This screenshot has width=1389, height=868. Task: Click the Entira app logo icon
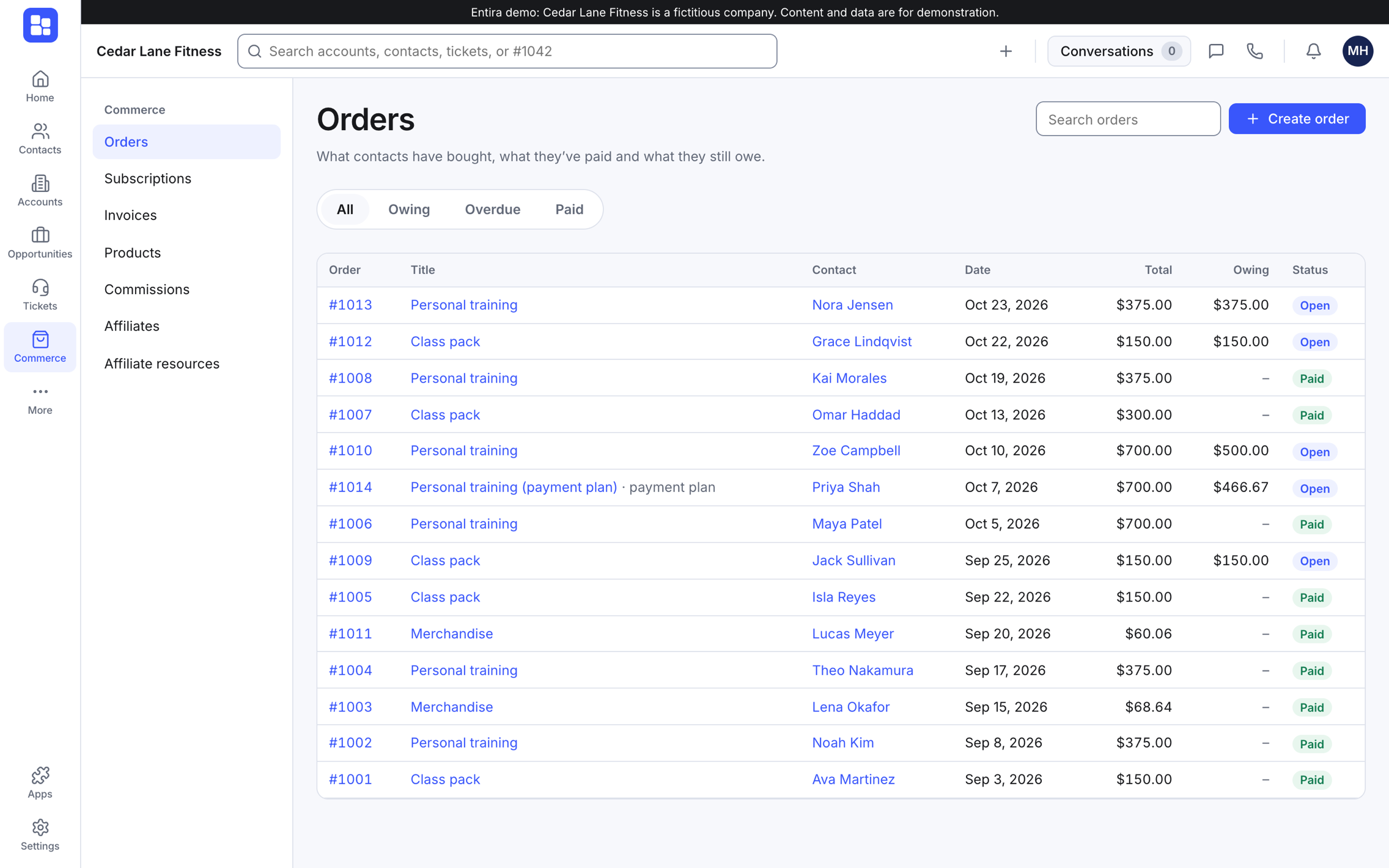(x=40, y=25)
